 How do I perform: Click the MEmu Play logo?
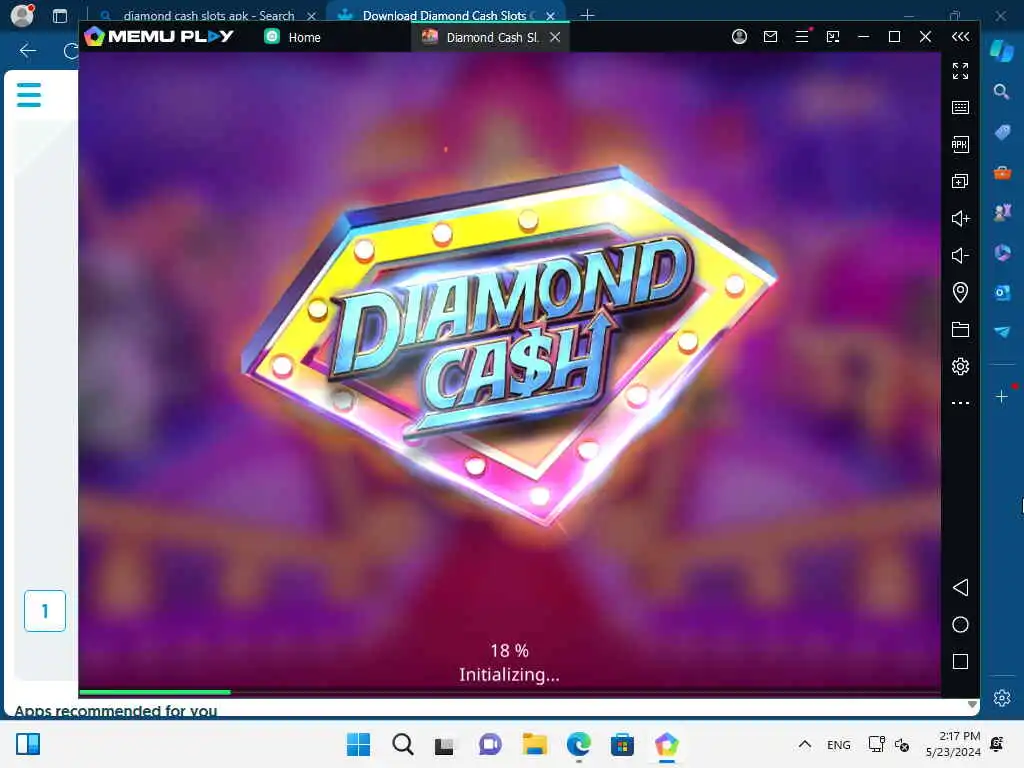coord(159,37)
